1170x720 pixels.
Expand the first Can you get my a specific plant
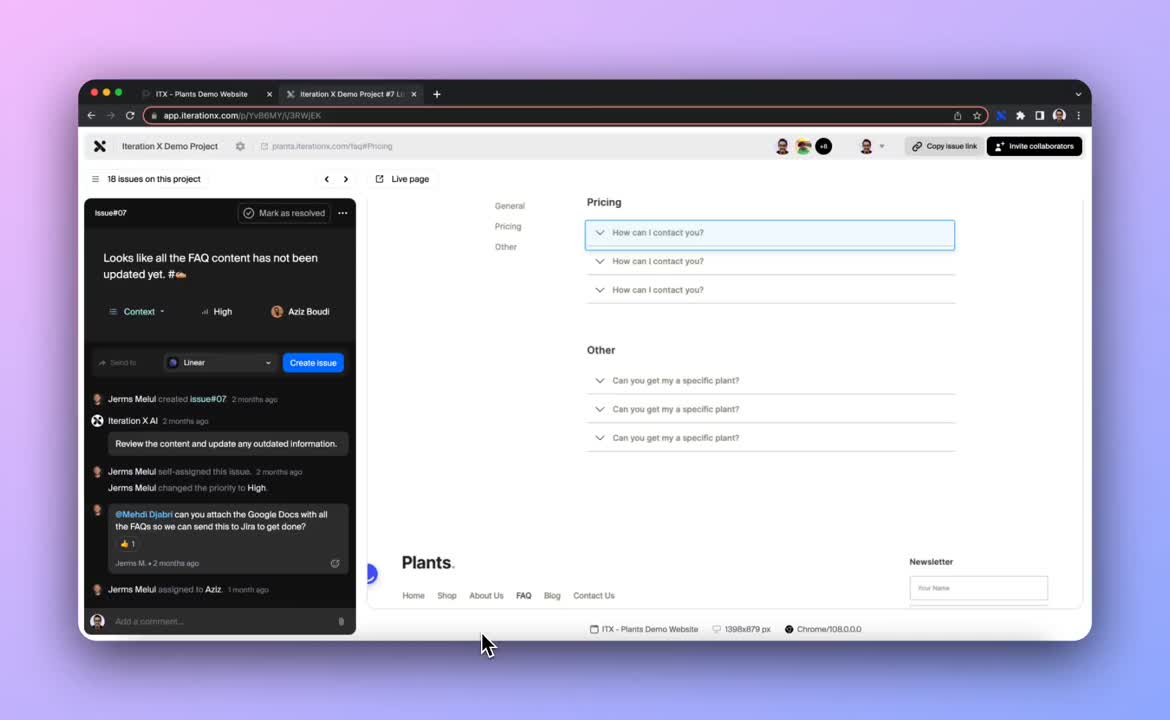tap(770, 381)
